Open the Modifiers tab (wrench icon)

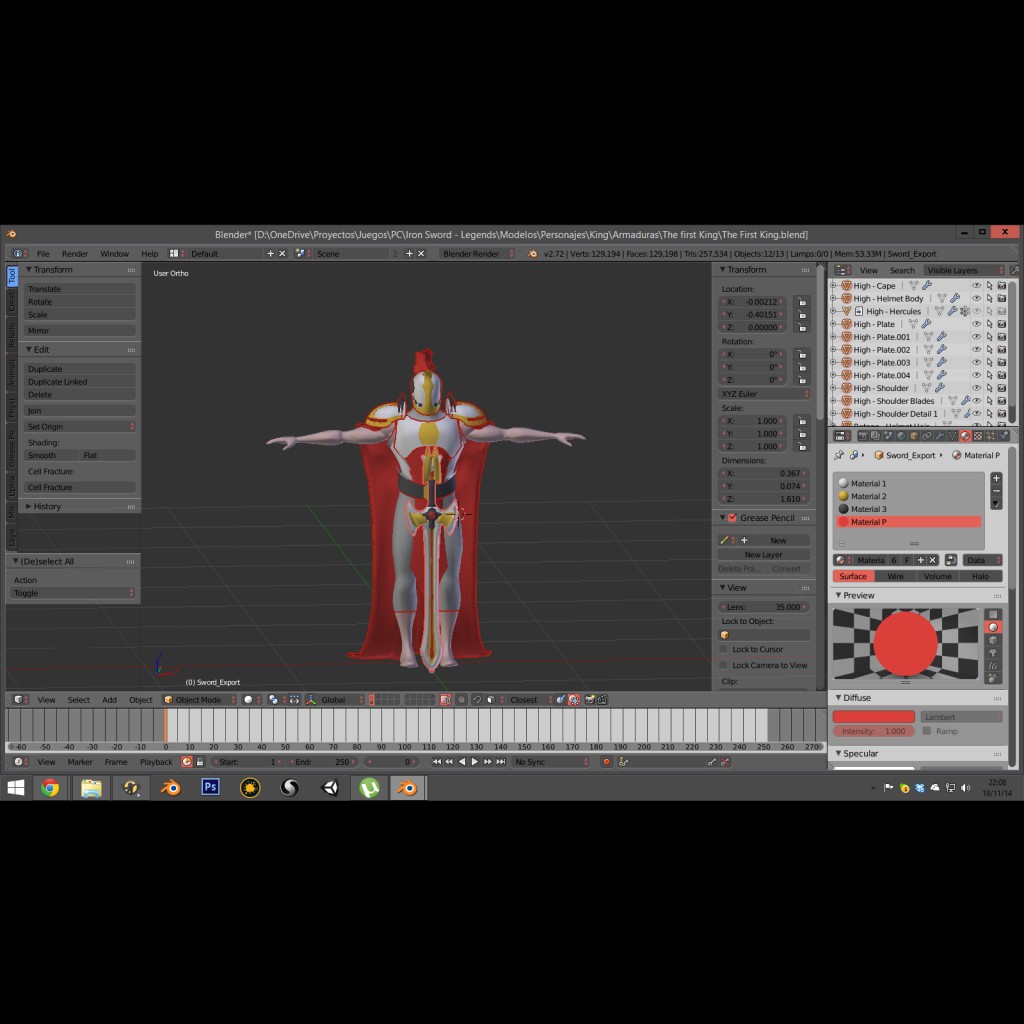point(939,437)
